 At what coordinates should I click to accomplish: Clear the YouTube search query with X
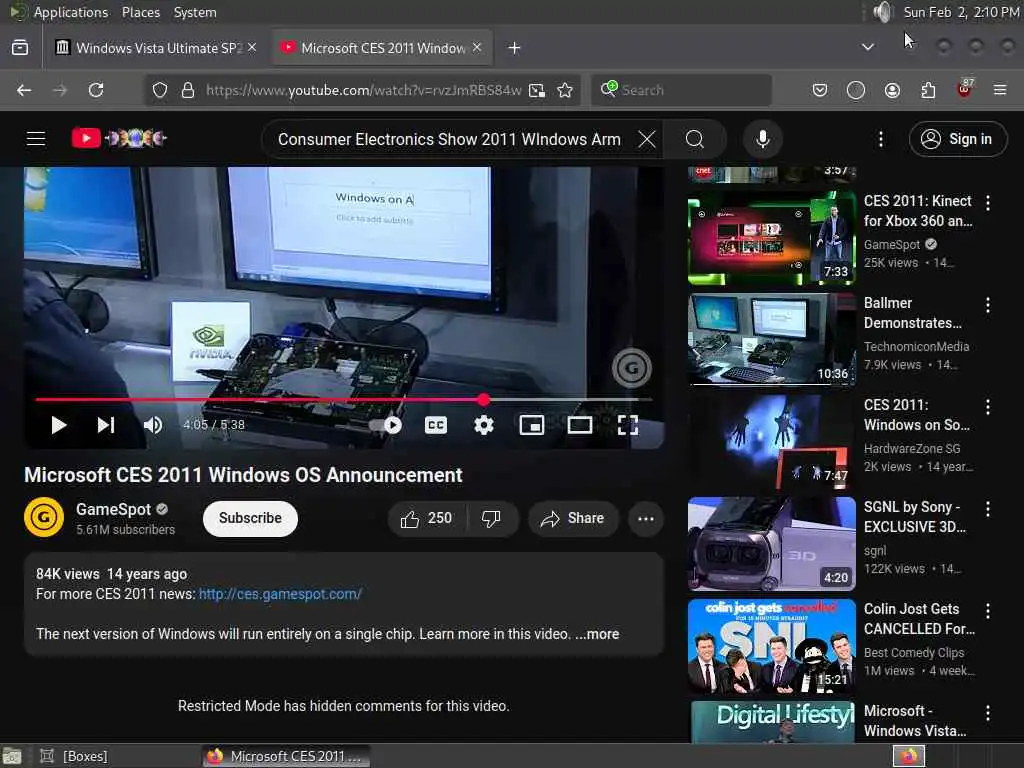(x=647, y=139)
